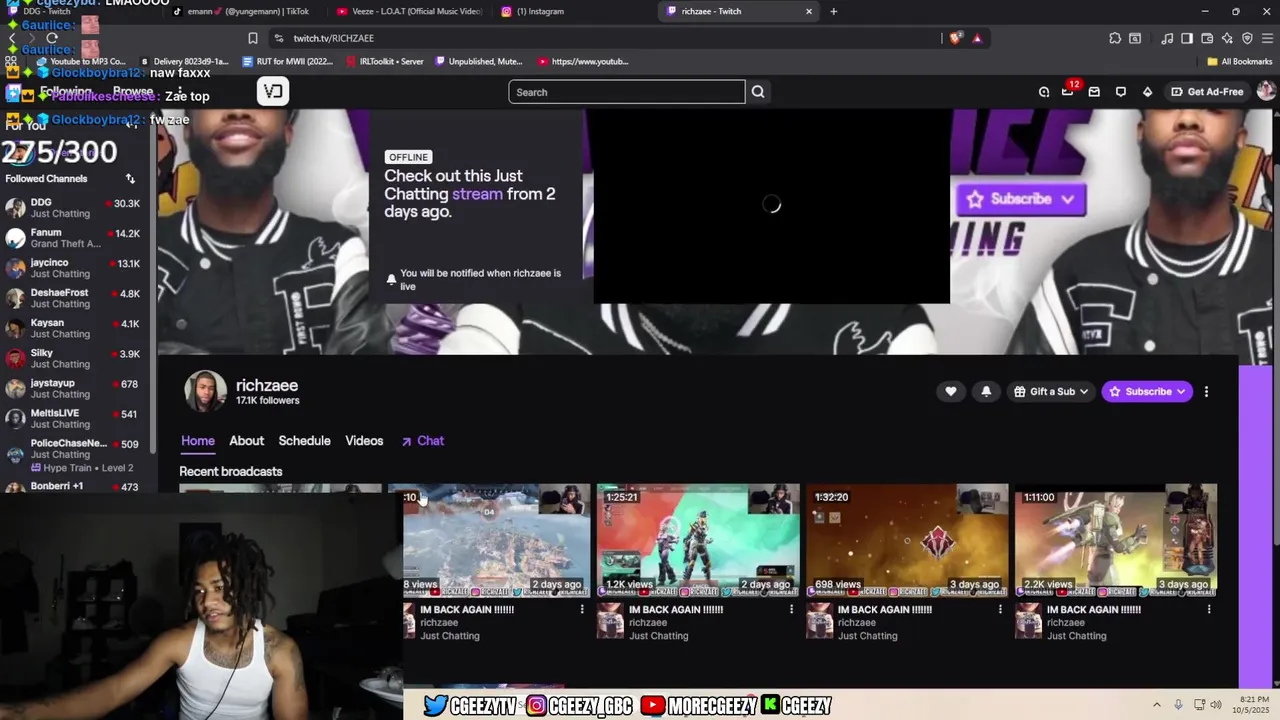1280x720 pixels.
Task: Click richzaee's channel profile picture
Action: [x=205, y=392]
